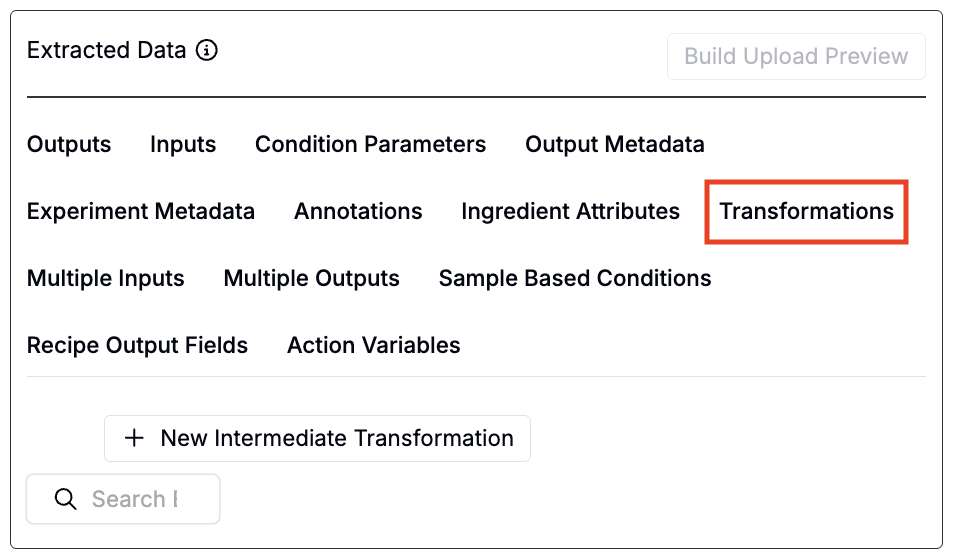Select the Sample Based Conditions tab

575,279
